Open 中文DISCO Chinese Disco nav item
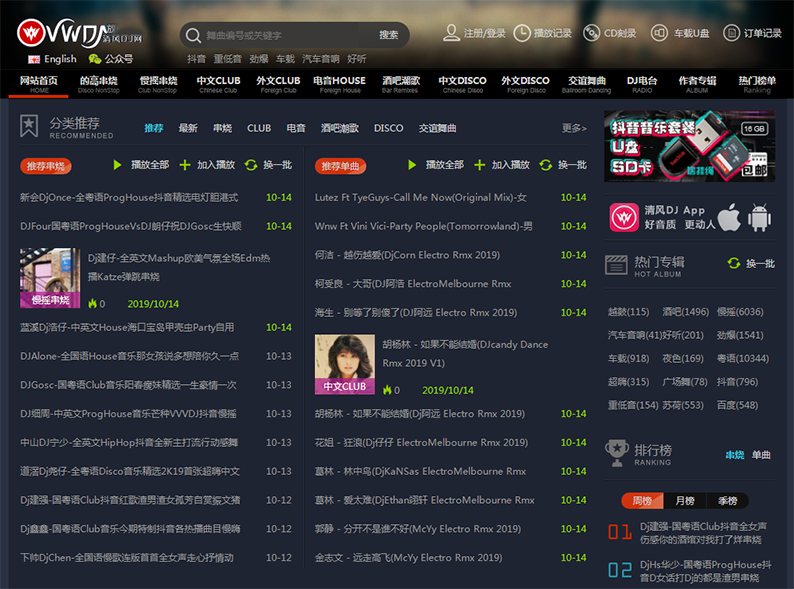794x589 pixels. click(x=462, y=84)
